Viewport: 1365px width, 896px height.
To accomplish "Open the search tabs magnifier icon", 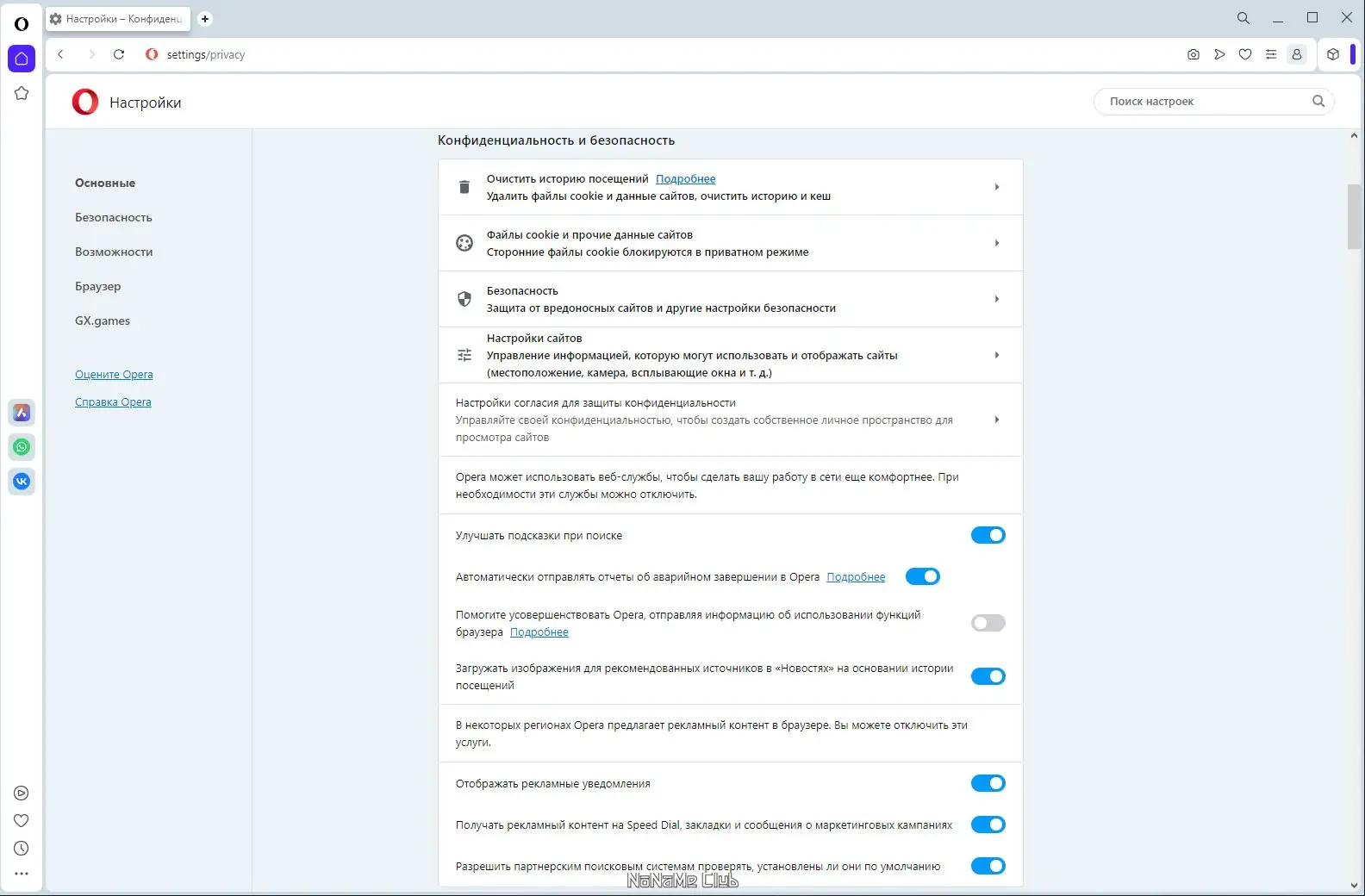I will (x=1243, y=18).
